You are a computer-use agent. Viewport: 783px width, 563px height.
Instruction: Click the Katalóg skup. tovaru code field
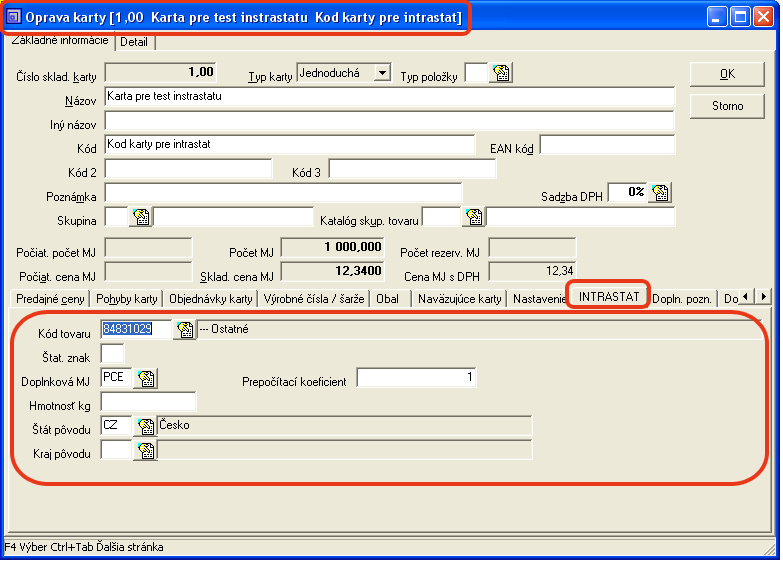(441, 217)
